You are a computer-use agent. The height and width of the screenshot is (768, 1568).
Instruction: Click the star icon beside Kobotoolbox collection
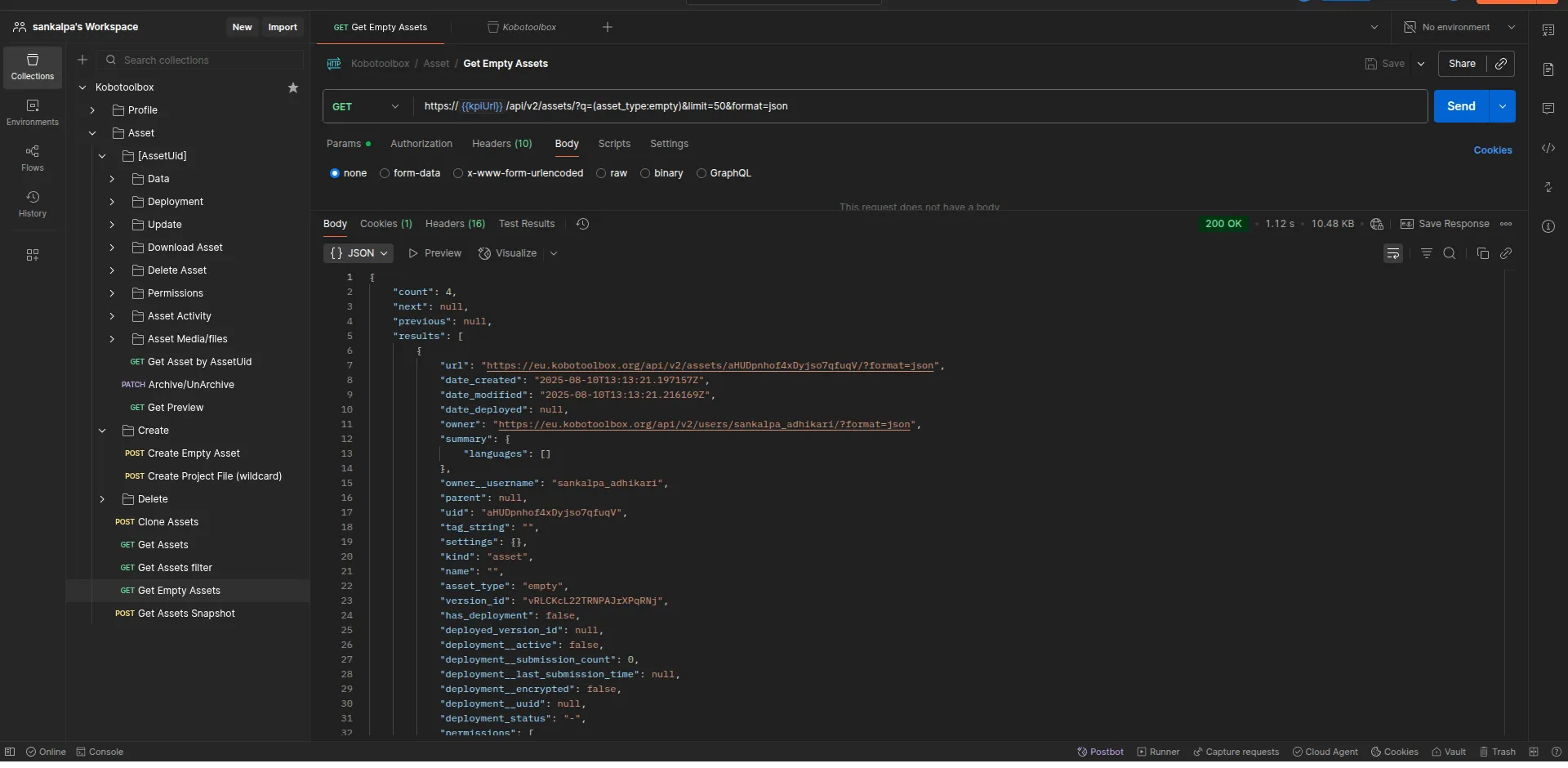pyautogui.click(x=293, y=87)
